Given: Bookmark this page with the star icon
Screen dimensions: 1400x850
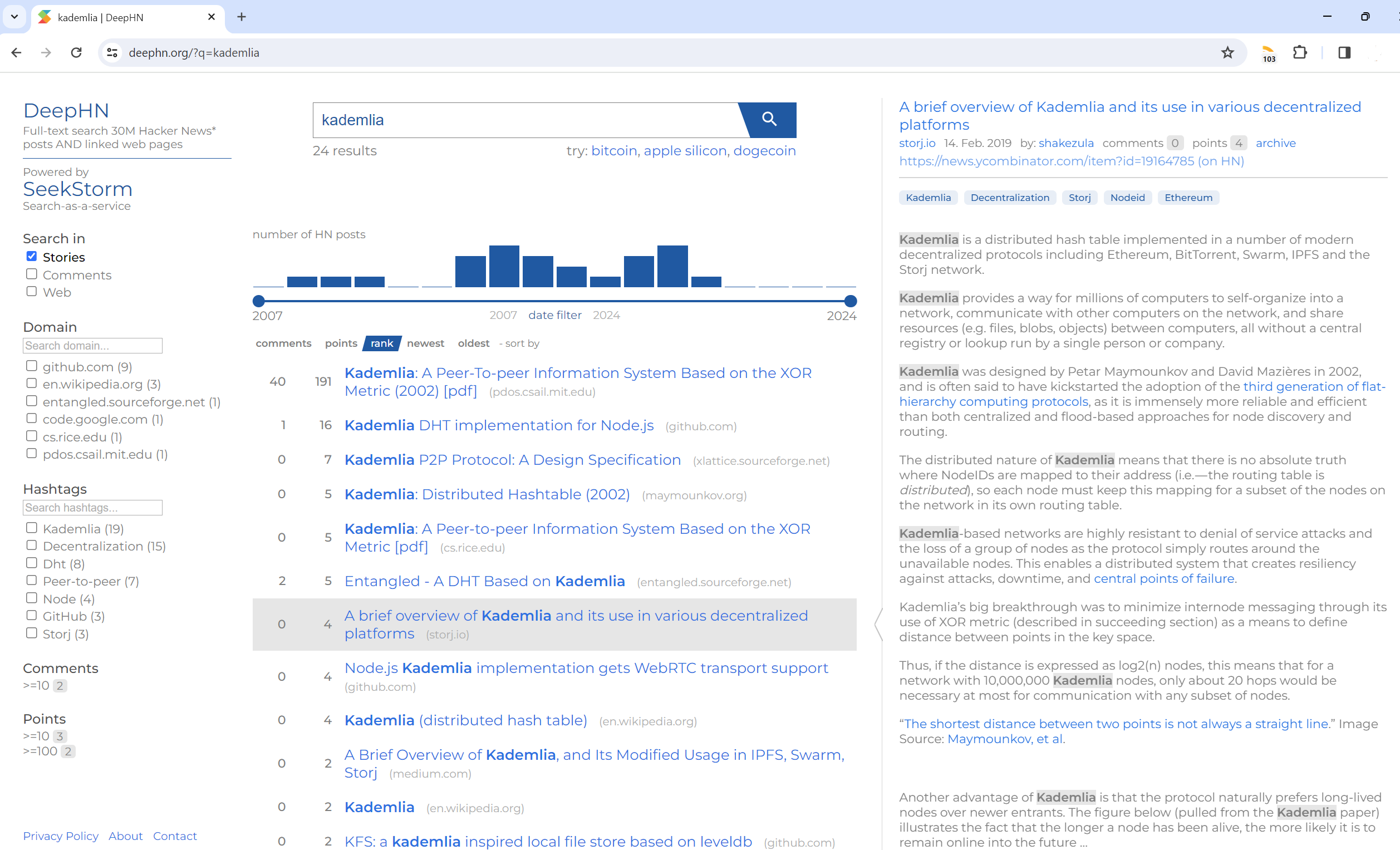Looking at the screenshot, I should (1227, 53).
